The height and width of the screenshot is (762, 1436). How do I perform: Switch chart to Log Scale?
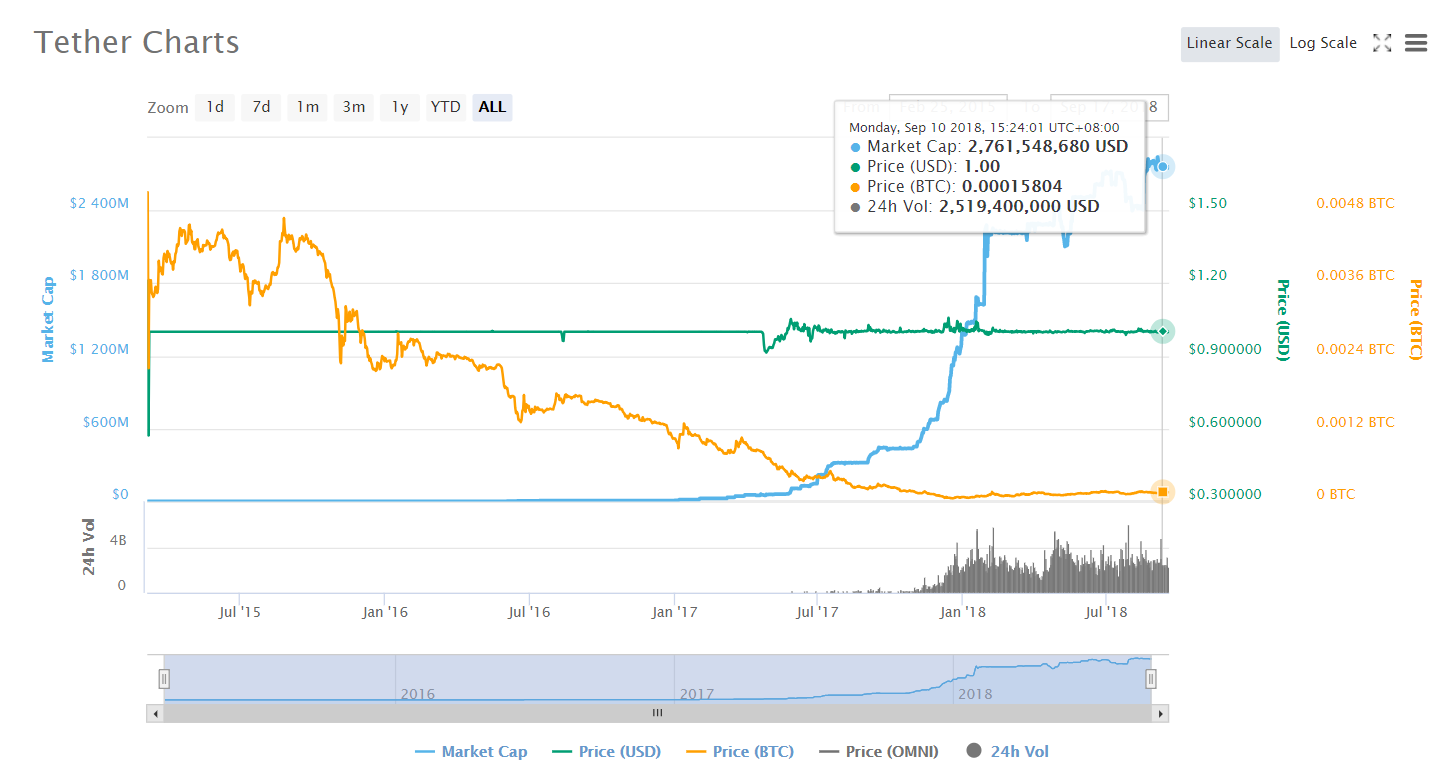pos(1323,43)
